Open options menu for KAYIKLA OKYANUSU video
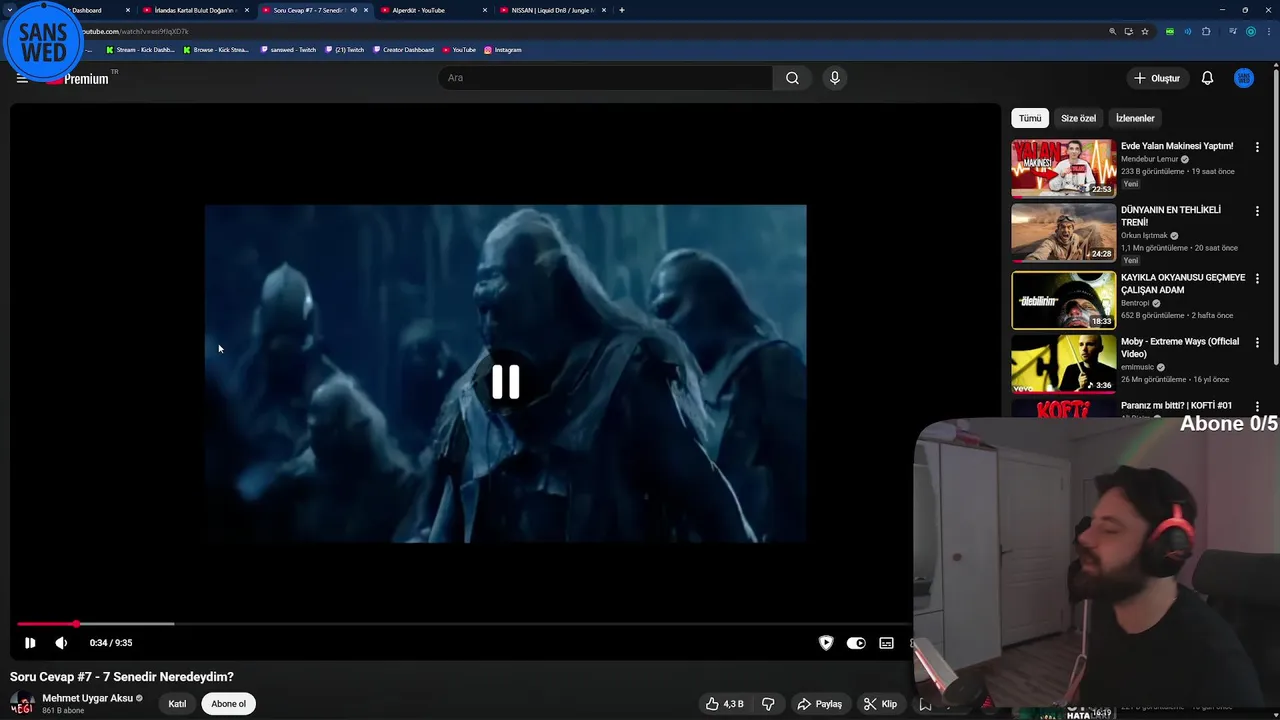The image size is (1280, 720). [1257, 278]
